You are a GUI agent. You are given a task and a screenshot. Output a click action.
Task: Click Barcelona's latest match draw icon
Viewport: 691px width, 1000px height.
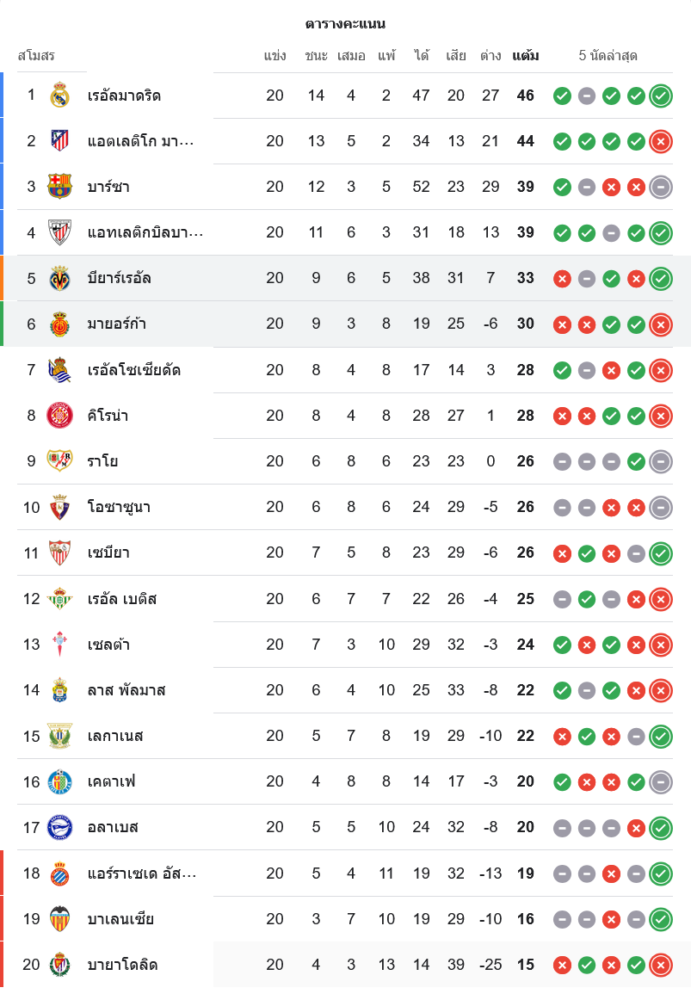tap(660, 187)
